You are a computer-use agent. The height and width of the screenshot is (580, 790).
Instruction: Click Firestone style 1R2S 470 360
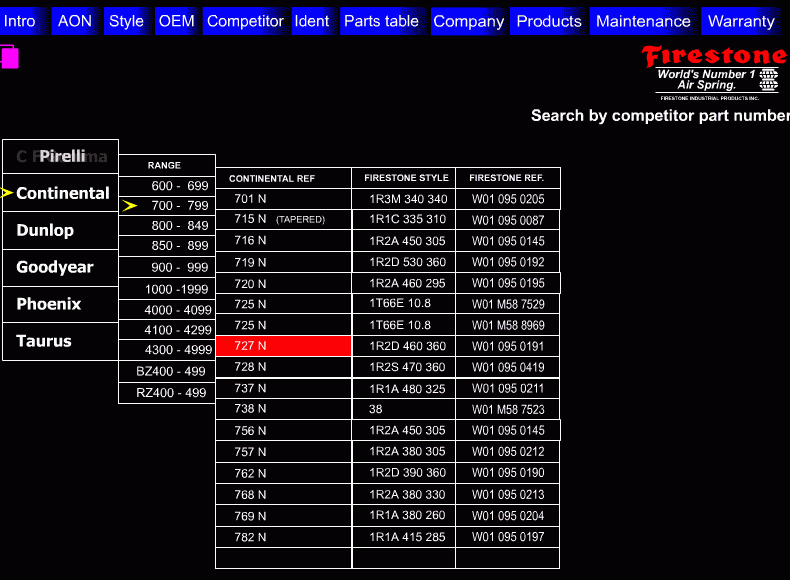coord(404,367)
